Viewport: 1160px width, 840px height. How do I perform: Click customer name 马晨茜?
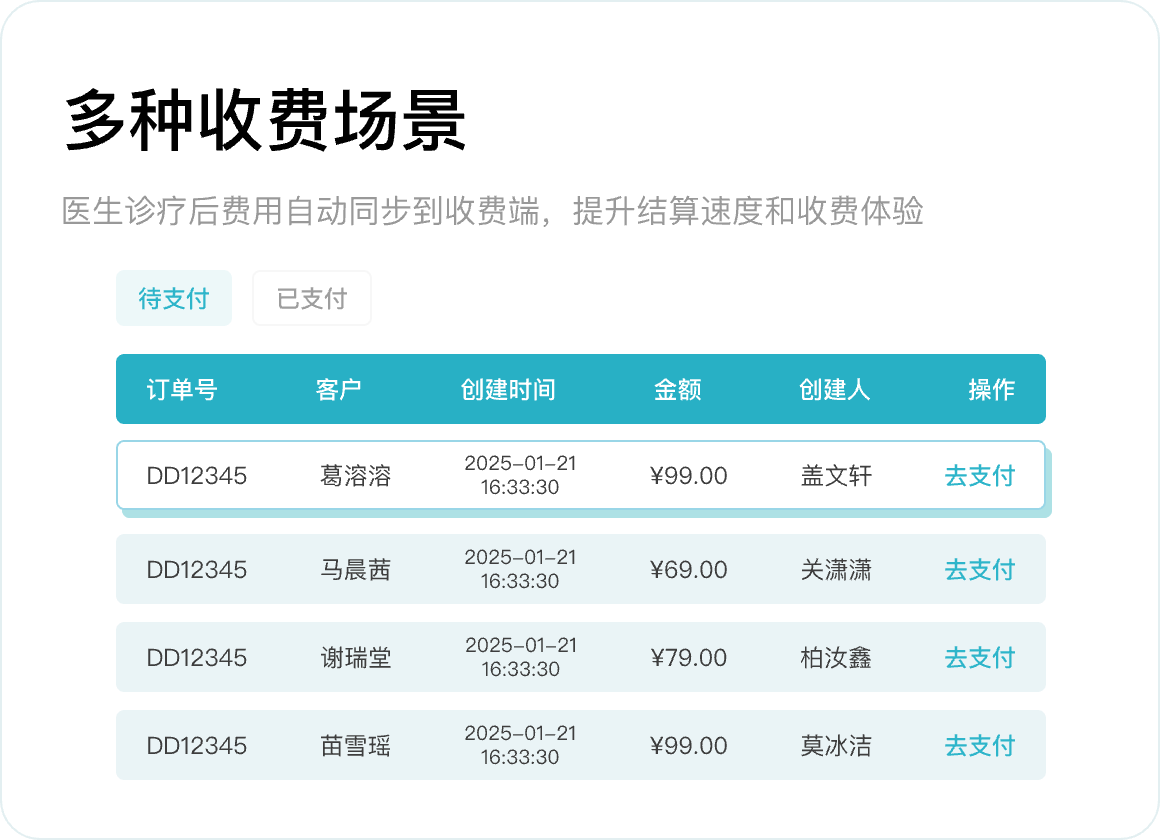tap(355, 570)
